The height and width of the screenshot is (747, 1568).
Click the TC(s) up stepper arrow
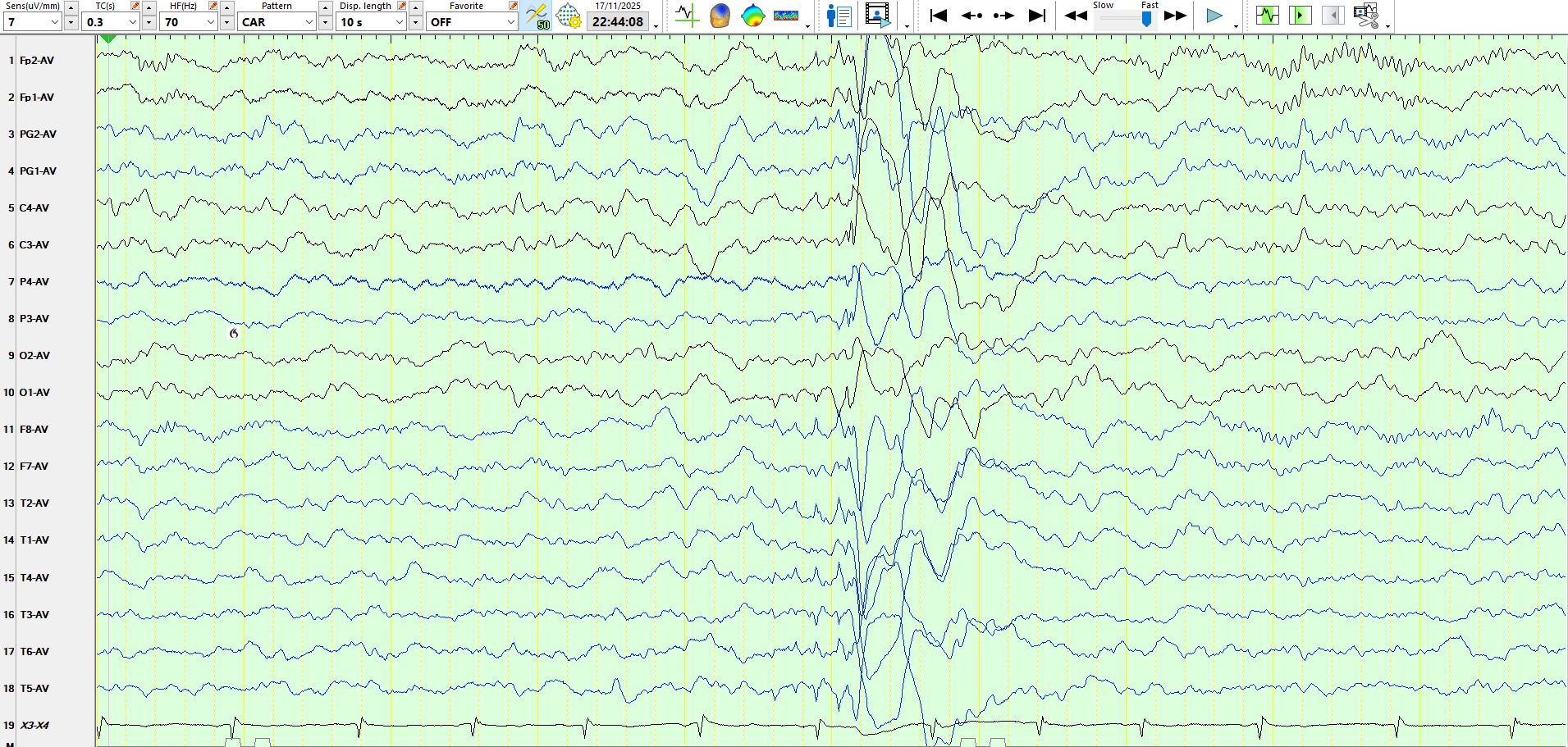pyautogui.click(x=149, y=7)
